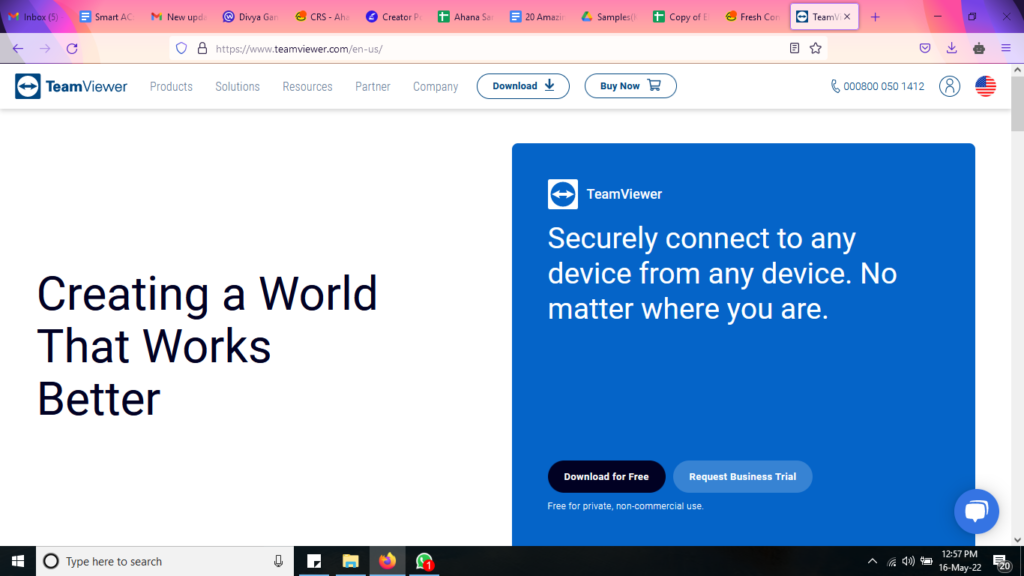
Task: Open the Solutions menu
Action: (237, 86)
